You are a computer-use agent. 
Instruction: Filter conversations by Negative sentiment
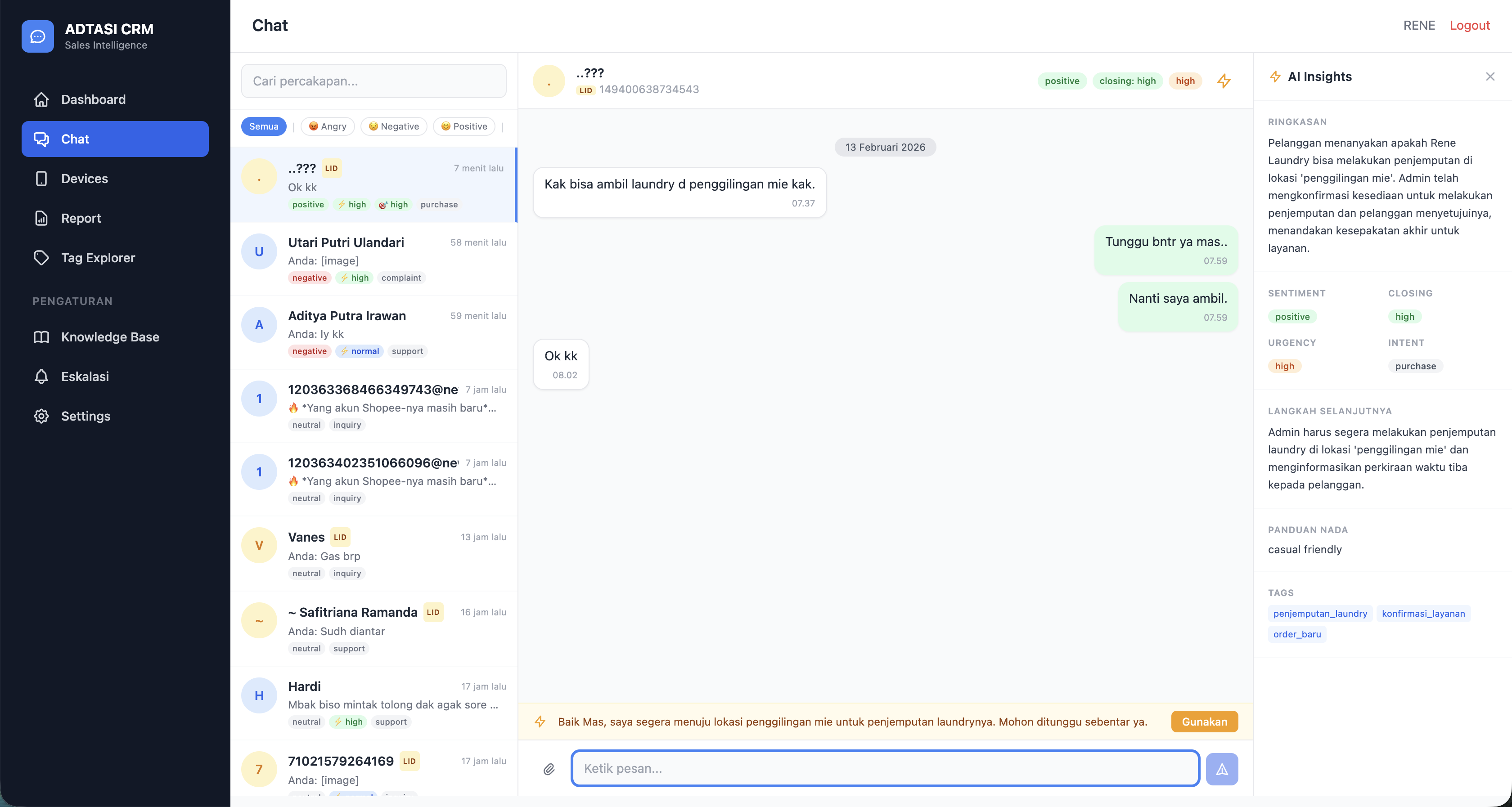(x=393, y=126)
